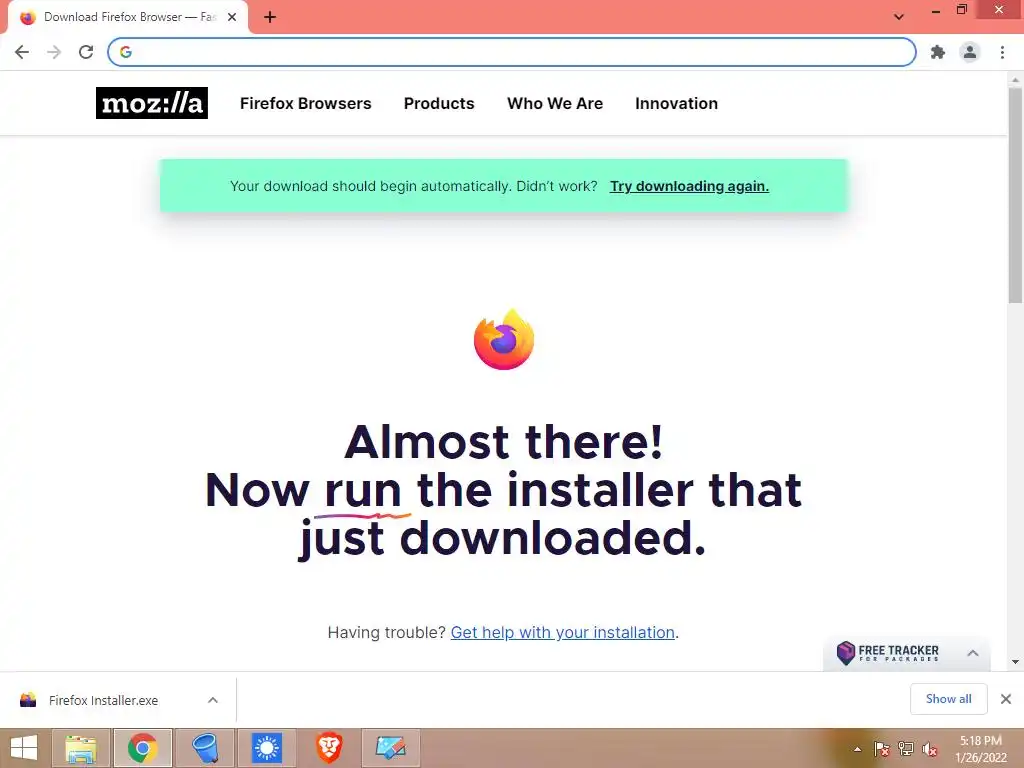Click the muted volume tray icon
Image resolution: width=1024 pixels, height=768 pixels.
click(930, 749)
